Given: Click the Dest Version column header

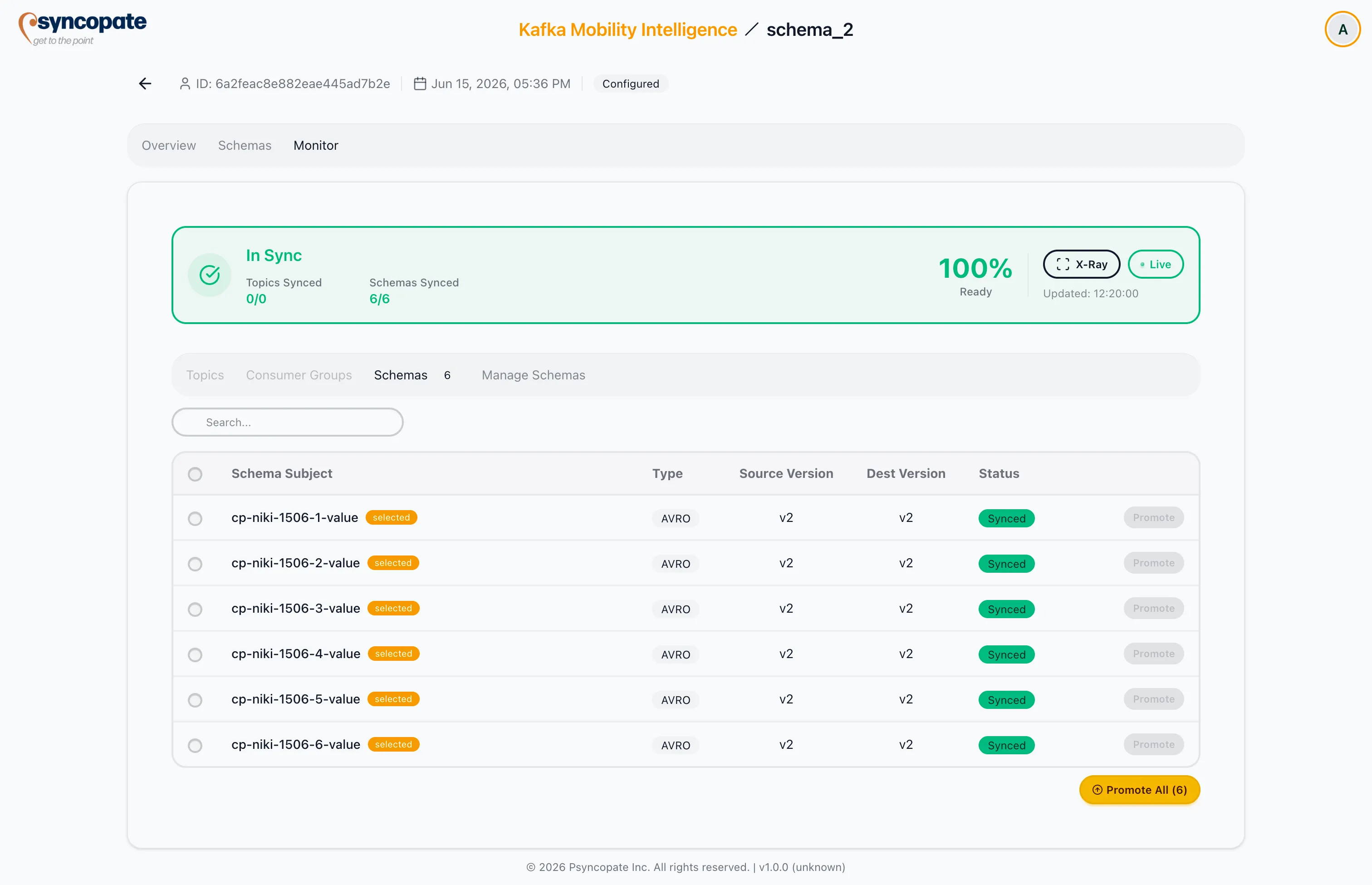Looking at the screenshot, I should [x=906, y=473].
